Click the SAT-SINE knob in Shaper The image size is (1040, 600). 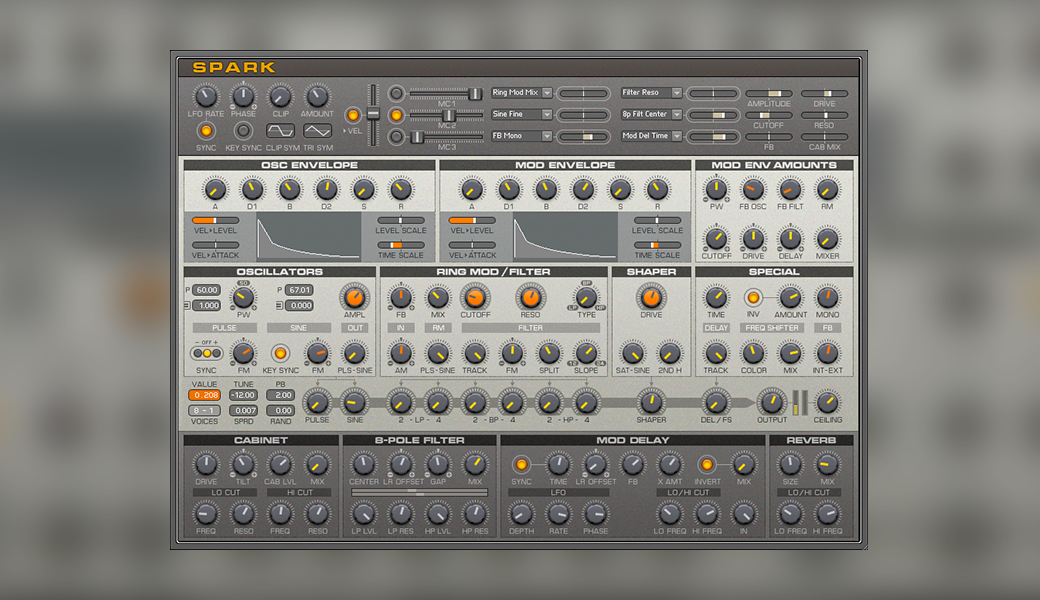[632, 353]
